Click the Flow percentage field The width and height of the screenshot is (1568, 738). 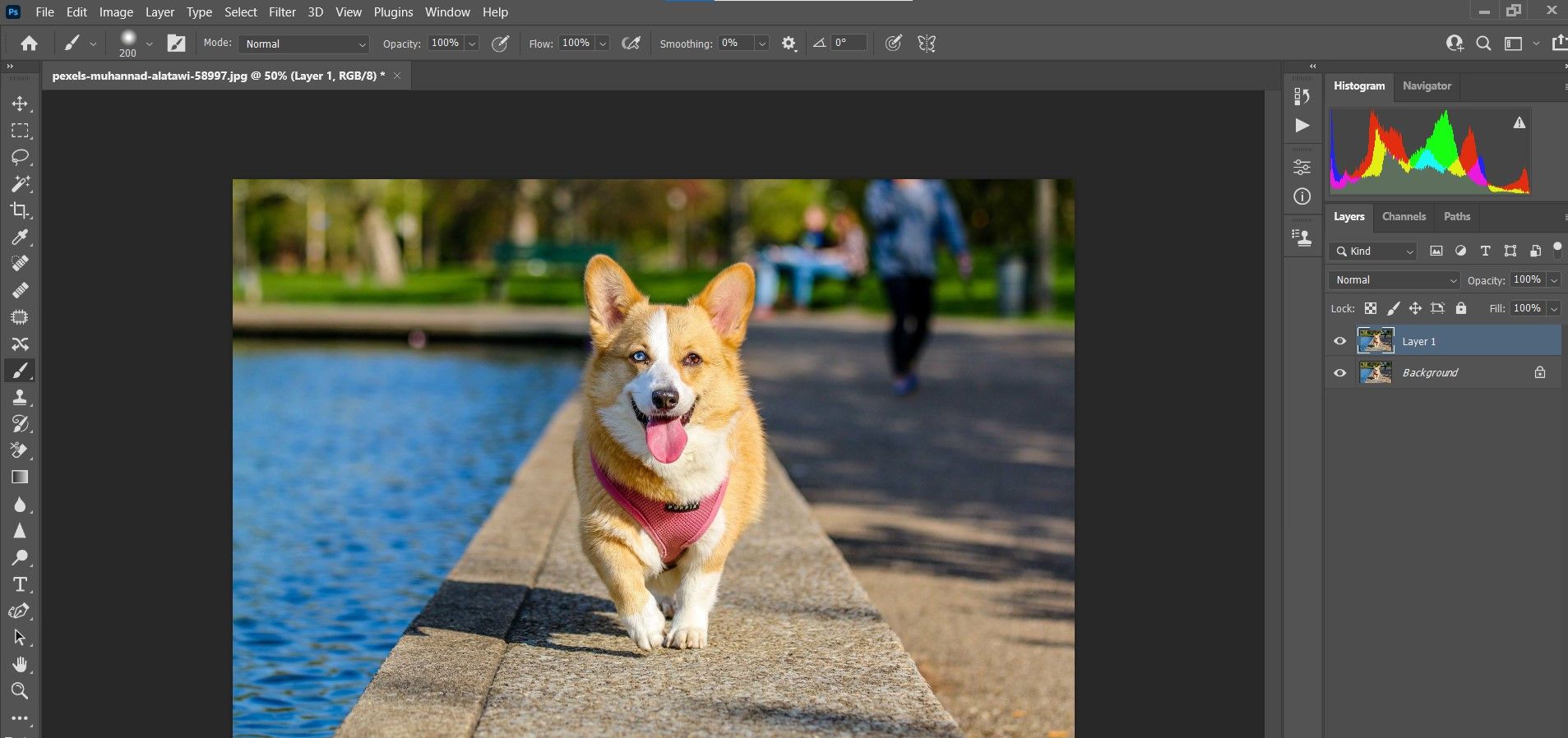576,44
